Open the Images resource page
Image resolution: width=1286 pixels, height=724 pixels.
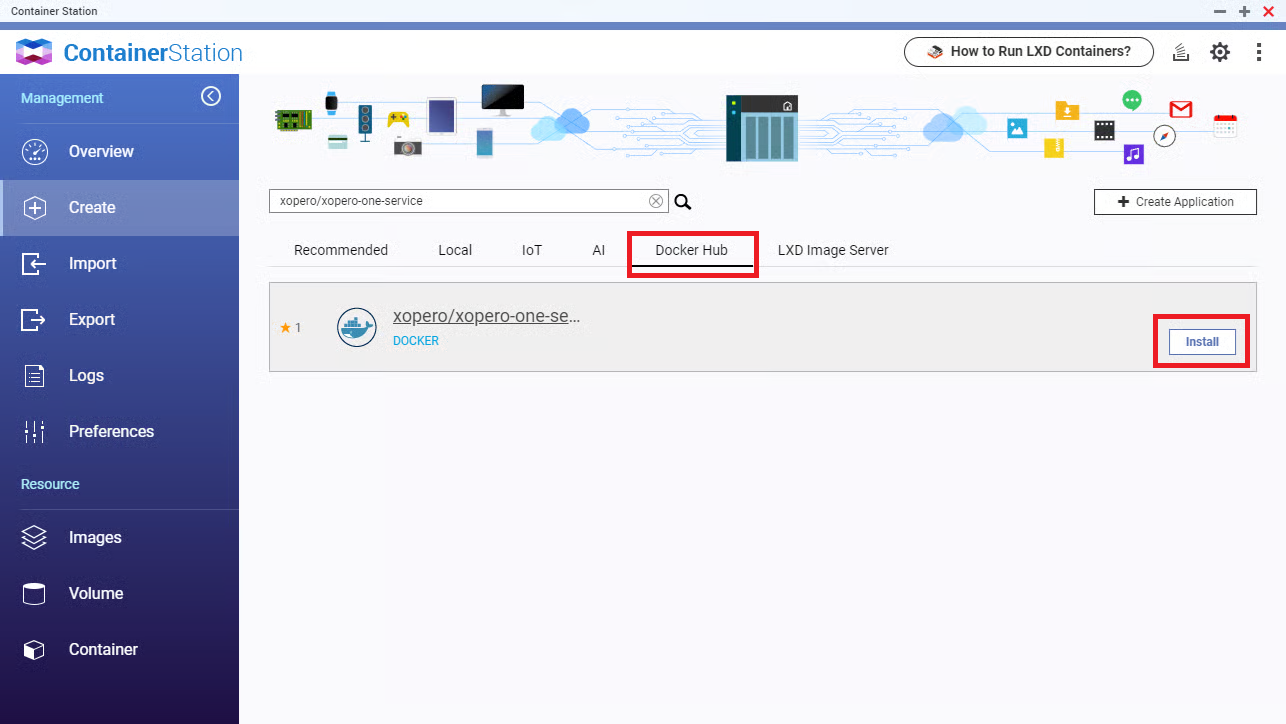point(119,538)
